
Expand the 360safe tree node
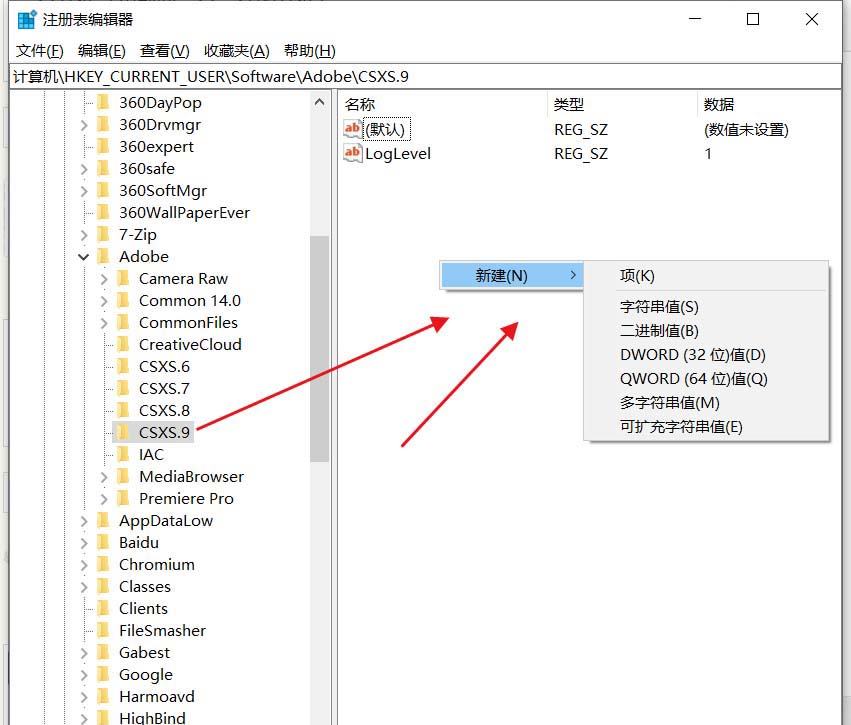pyautogui.click(x=84, y=169)
